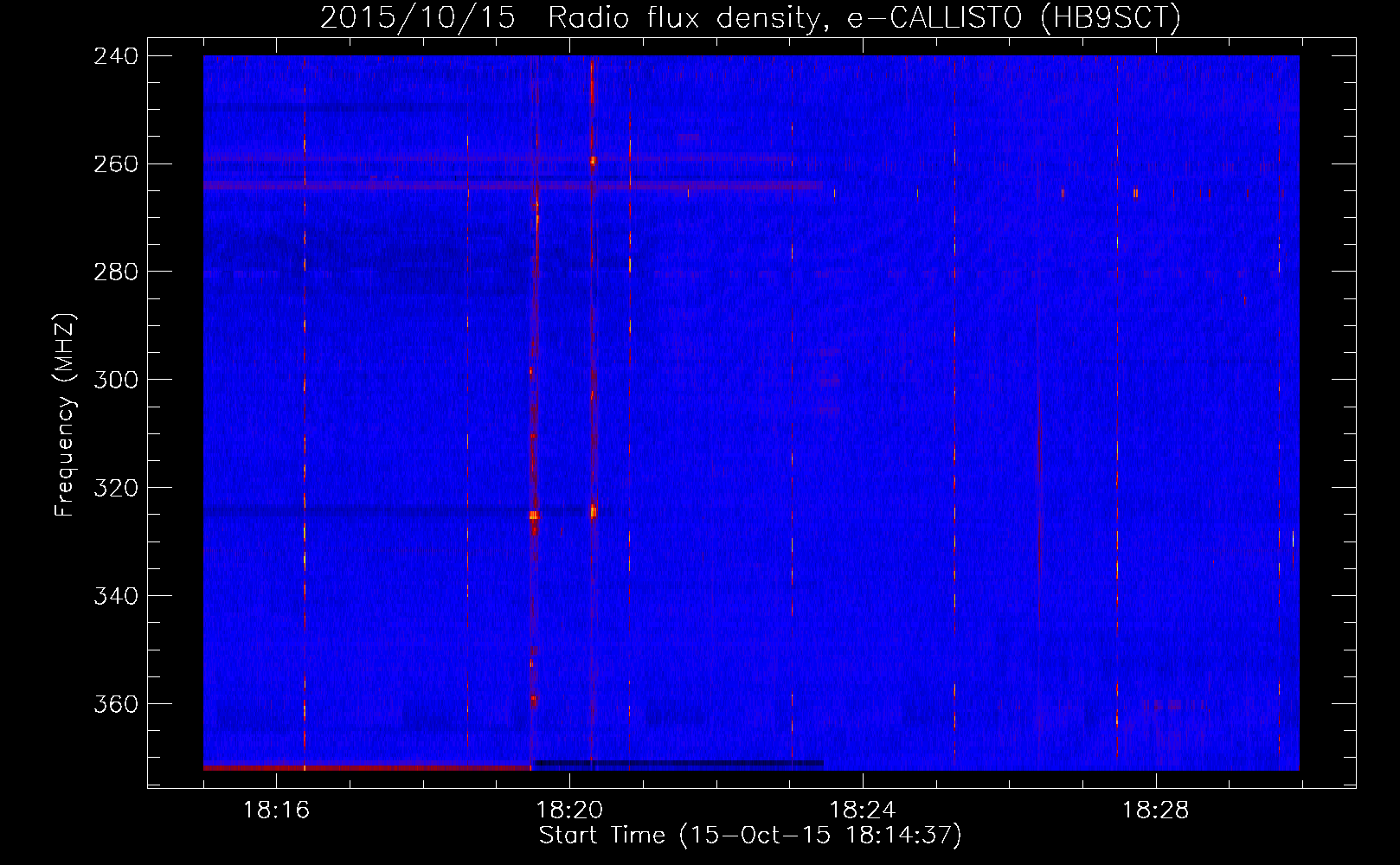
Task: Select the 18:20 time tick label
Action: pyautogui.click(x=569, y=810)
